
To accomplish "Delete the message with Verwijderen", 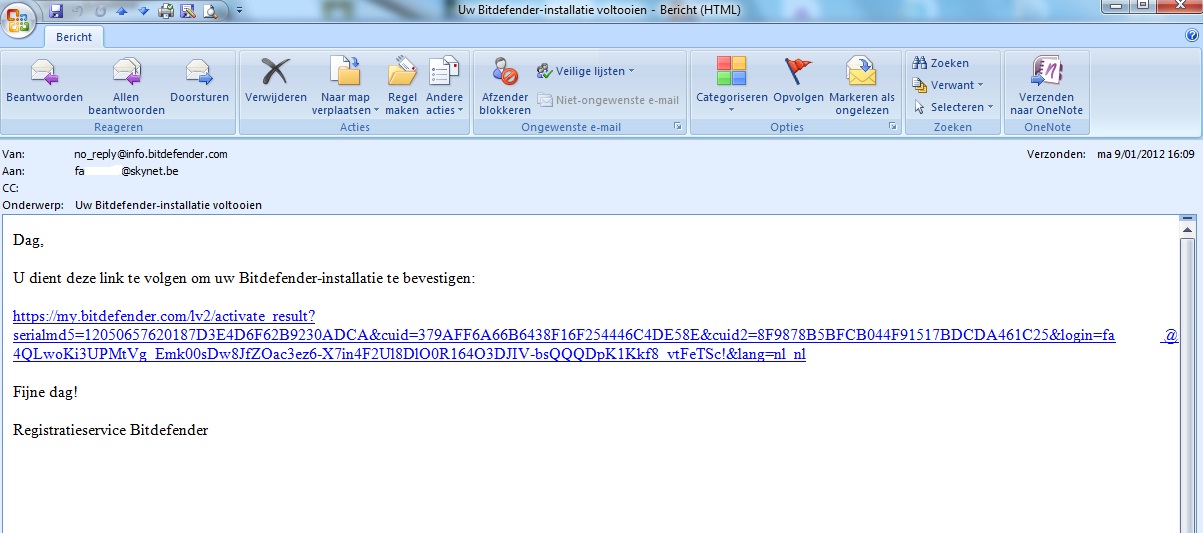I will click(x=275, y=81).
